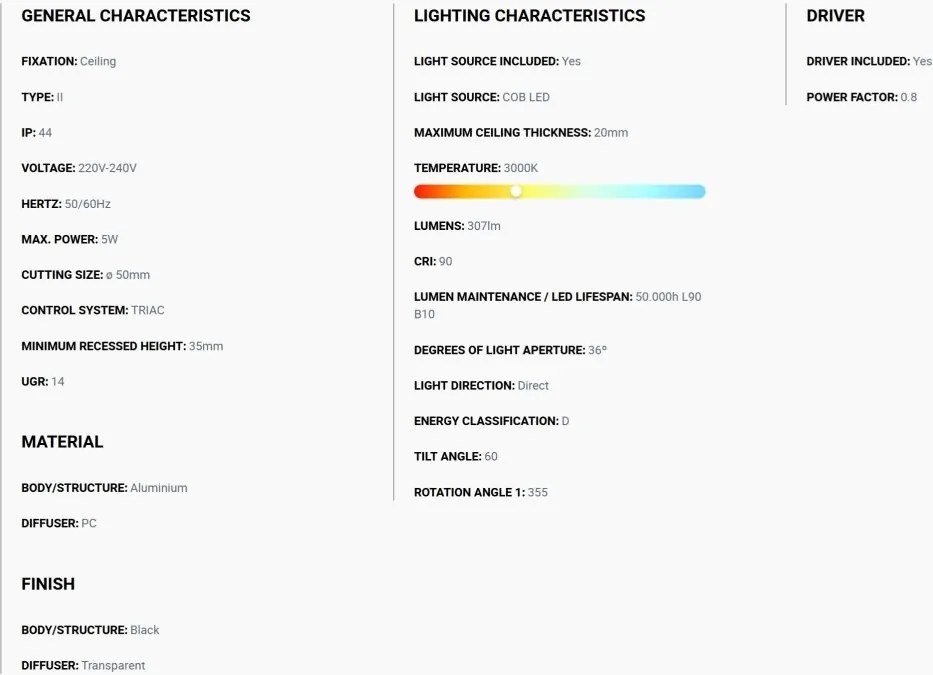
Task: Click the Cutting Size 50mm entry
Action: pos(86,275)
